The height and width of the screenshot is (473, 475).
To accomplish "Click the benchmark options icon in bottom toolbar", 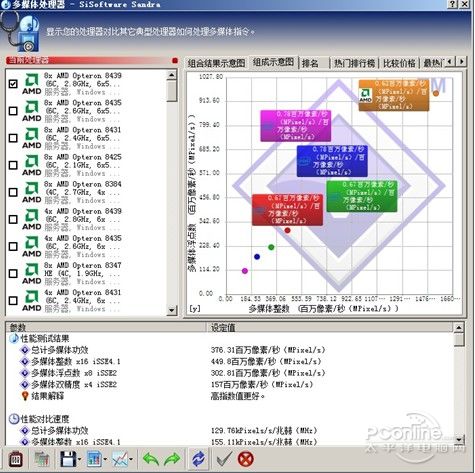I will click(x=15, y=459).
